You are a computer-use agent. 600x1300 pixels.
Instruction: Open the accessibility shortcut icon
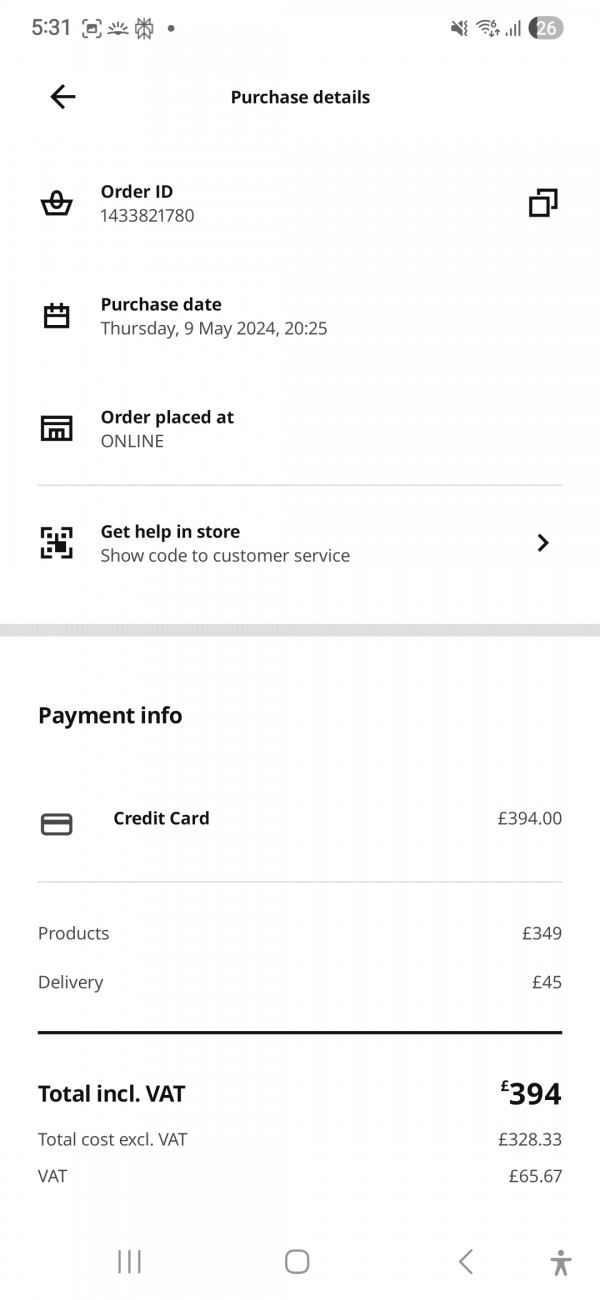(561, 1262)
